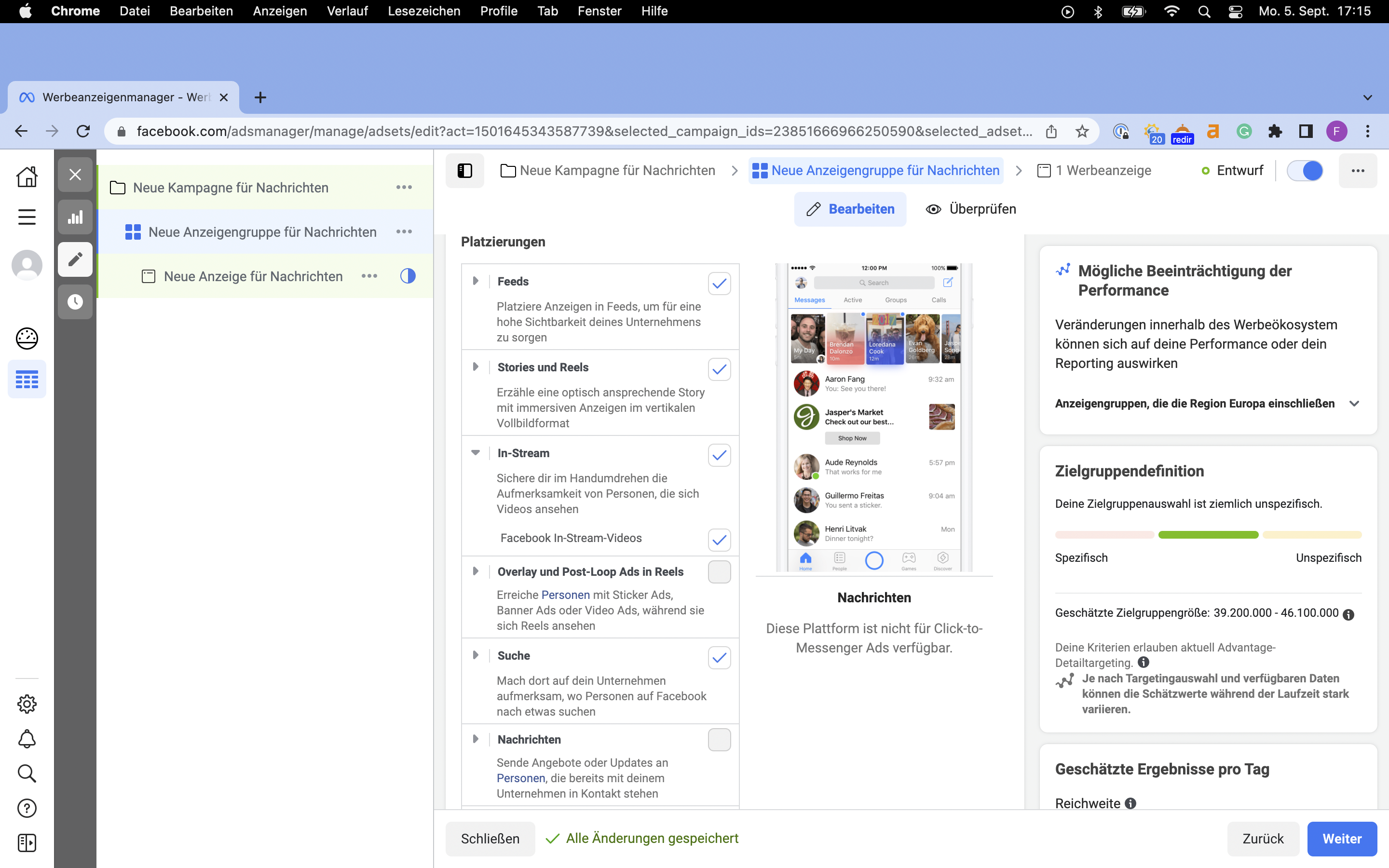Viewport: 1389px width, 868px height.
Task: Click the Ads Manager table grid icon
Action: (x=27, y=379)
